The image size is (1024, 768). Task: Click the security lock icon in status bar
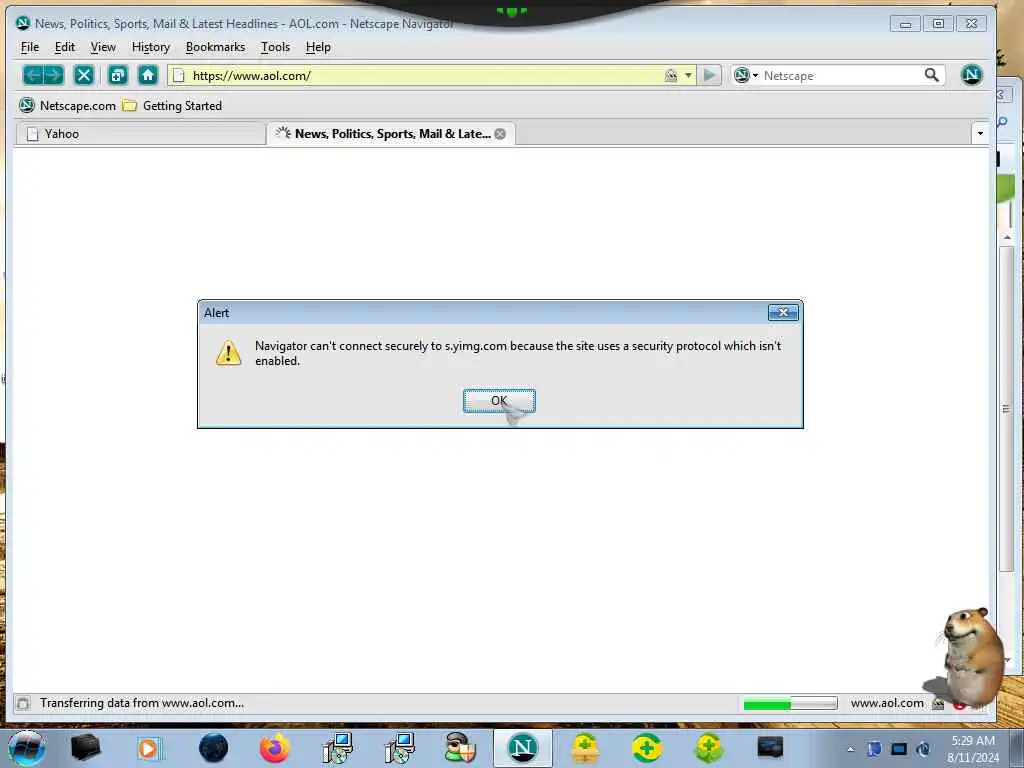coord(938,703)
